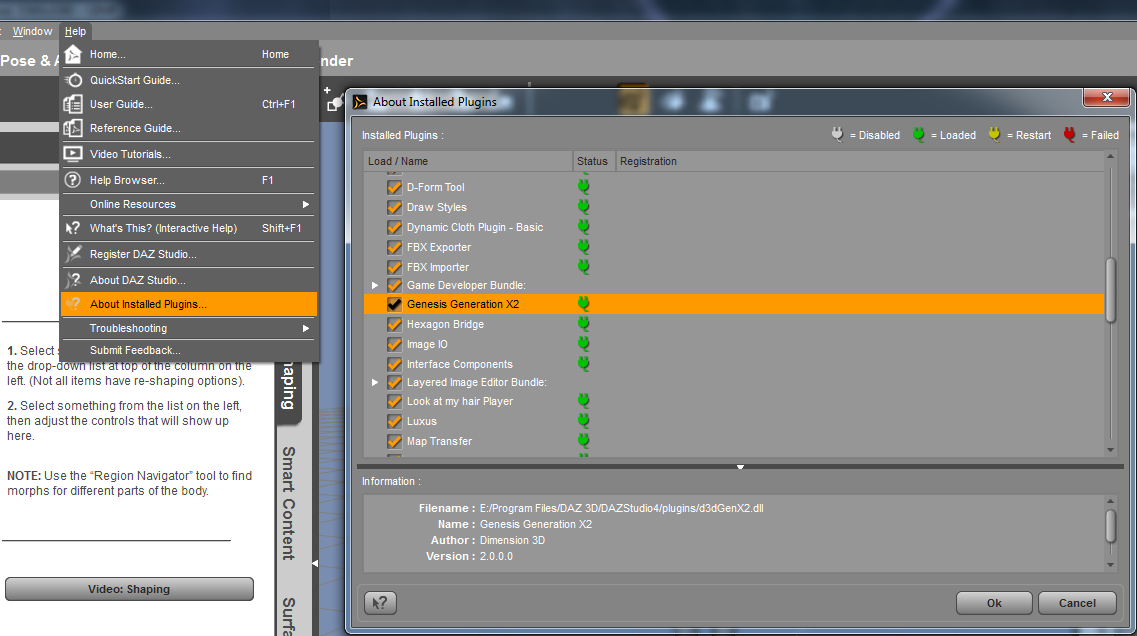Select the Interface Components row

point(734,364)
